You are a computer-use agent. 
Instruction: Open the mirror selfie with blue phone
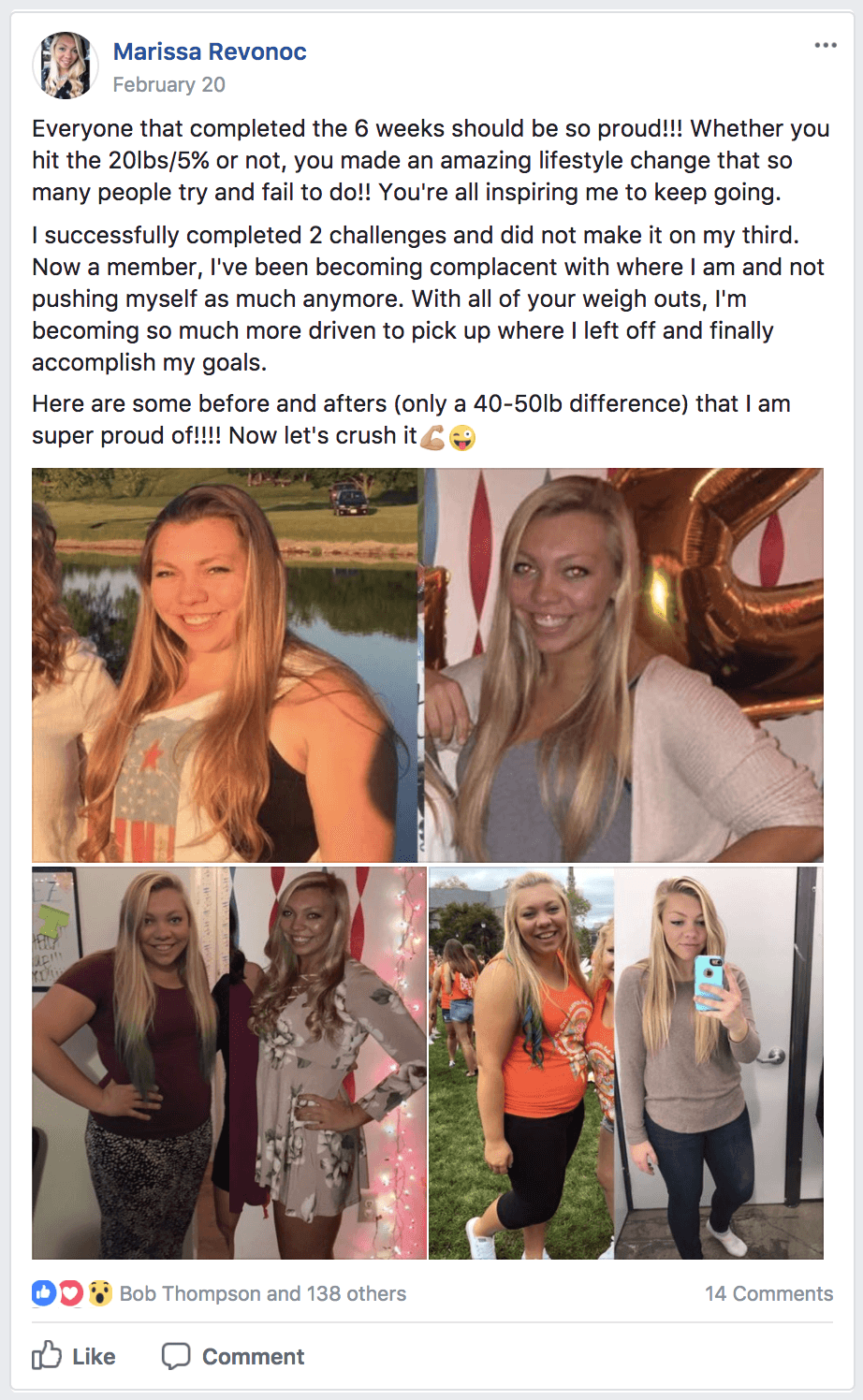(x=719, y=1062)
